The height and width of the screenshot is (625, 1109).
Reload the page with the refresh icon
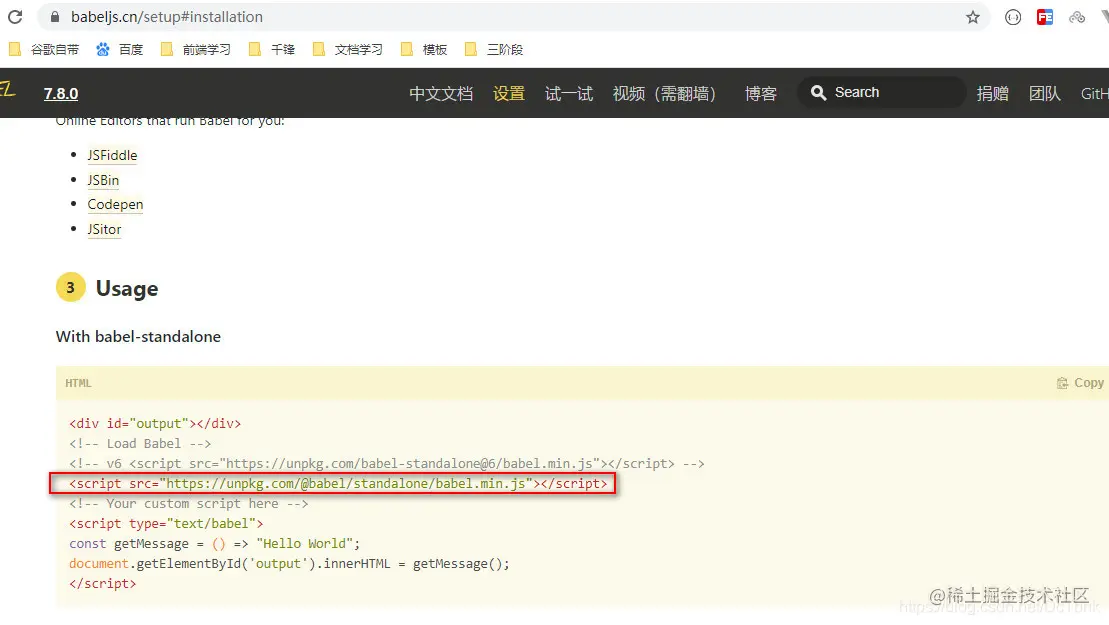(15, 17)
